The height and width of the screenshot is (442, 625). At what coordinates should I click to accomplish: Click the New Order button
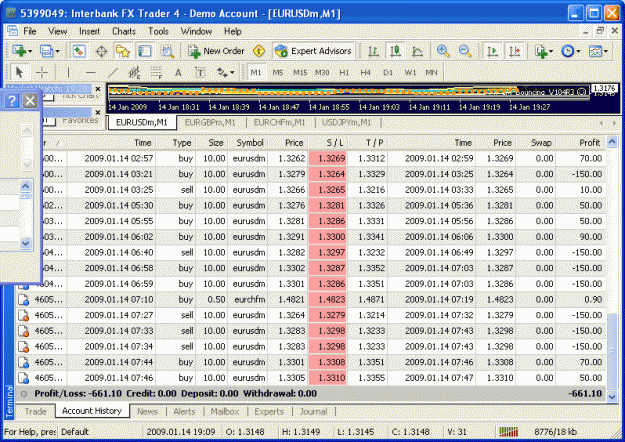[216, 51]
